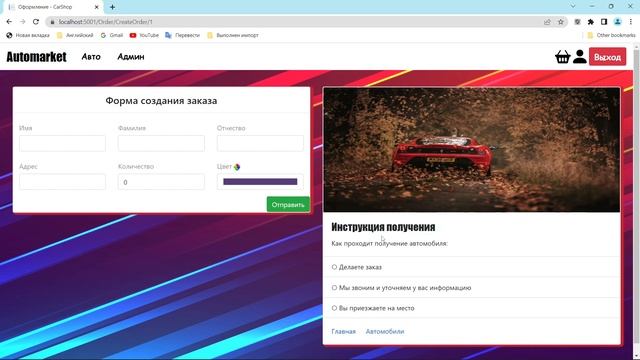Reload the page with the refresh icon
This screenshot has height=360, width=640.
click(x=36, y=22)
